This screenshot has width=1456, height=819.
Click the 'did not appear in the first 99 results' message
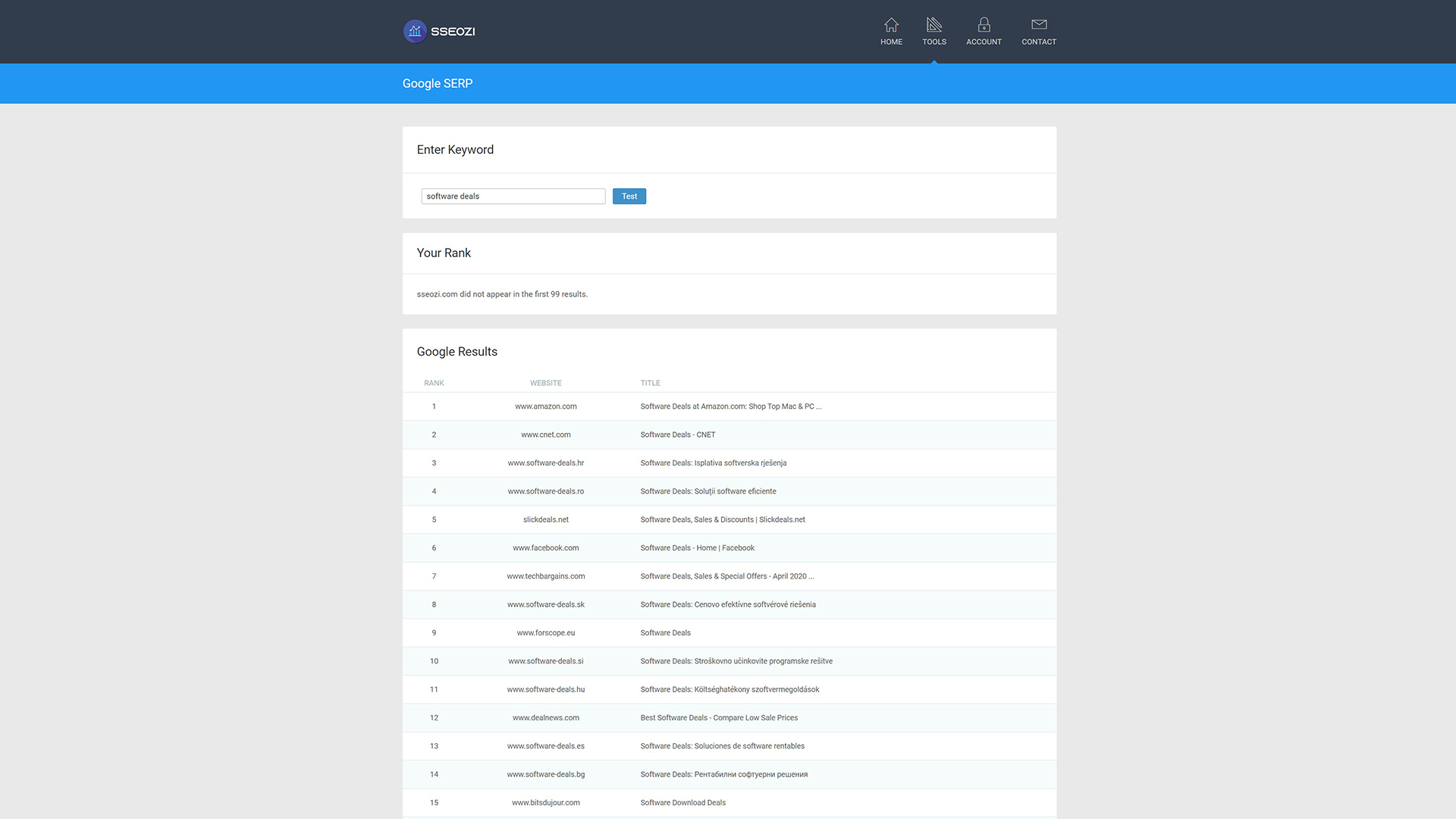click(x=502, y=294)
